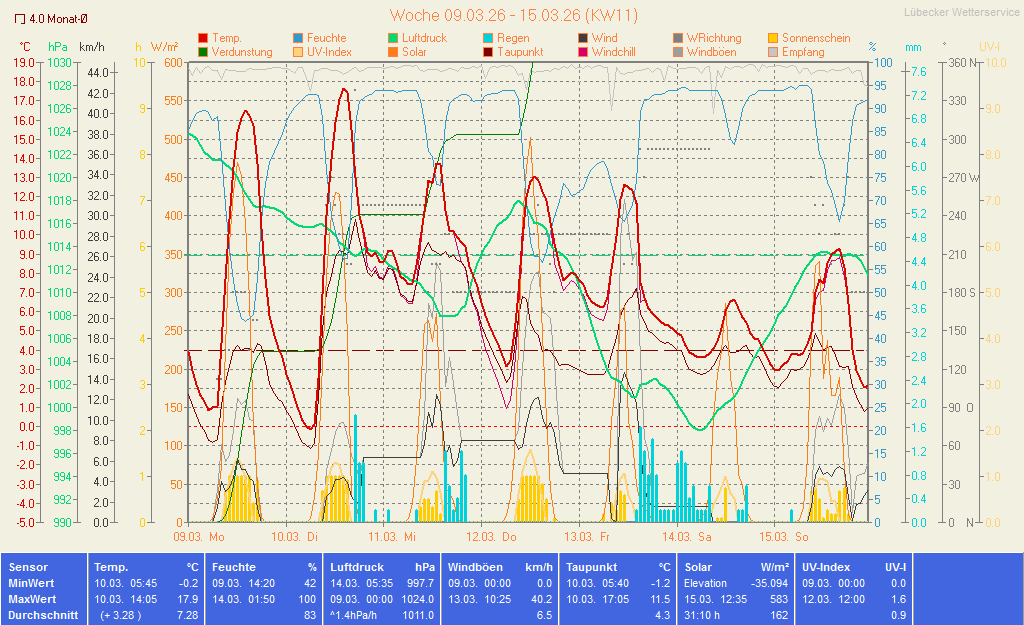
Task: Click the yellow Sonnenschein legend square
Action: point(773,38)
